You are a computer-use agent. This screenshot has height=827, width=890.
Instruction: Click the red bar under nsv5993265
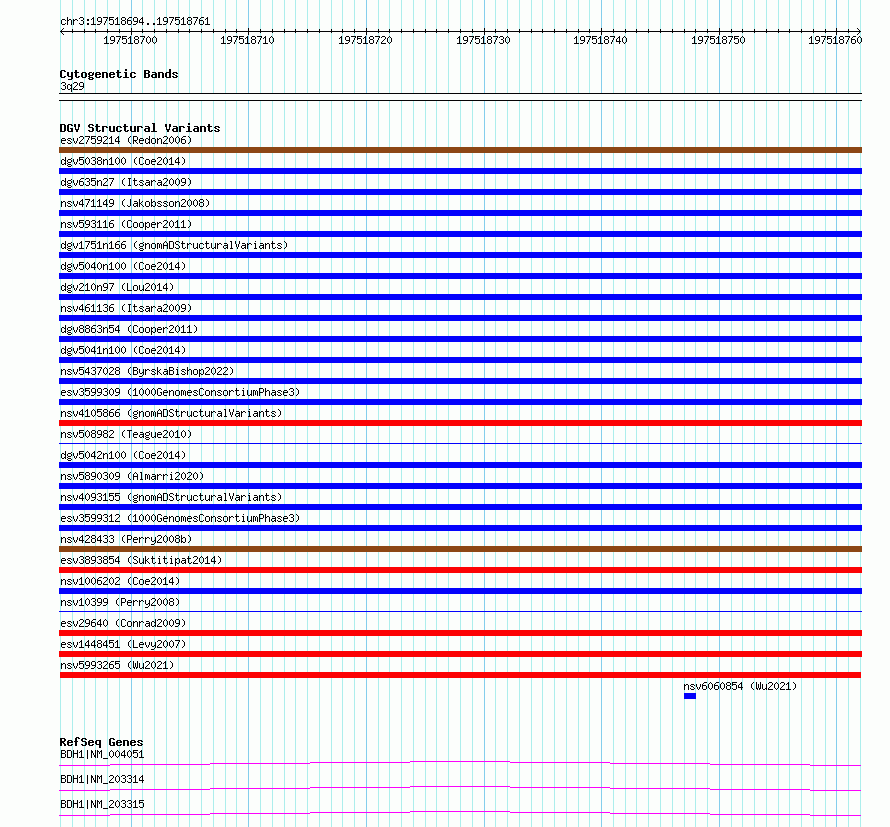coord(460,675)
